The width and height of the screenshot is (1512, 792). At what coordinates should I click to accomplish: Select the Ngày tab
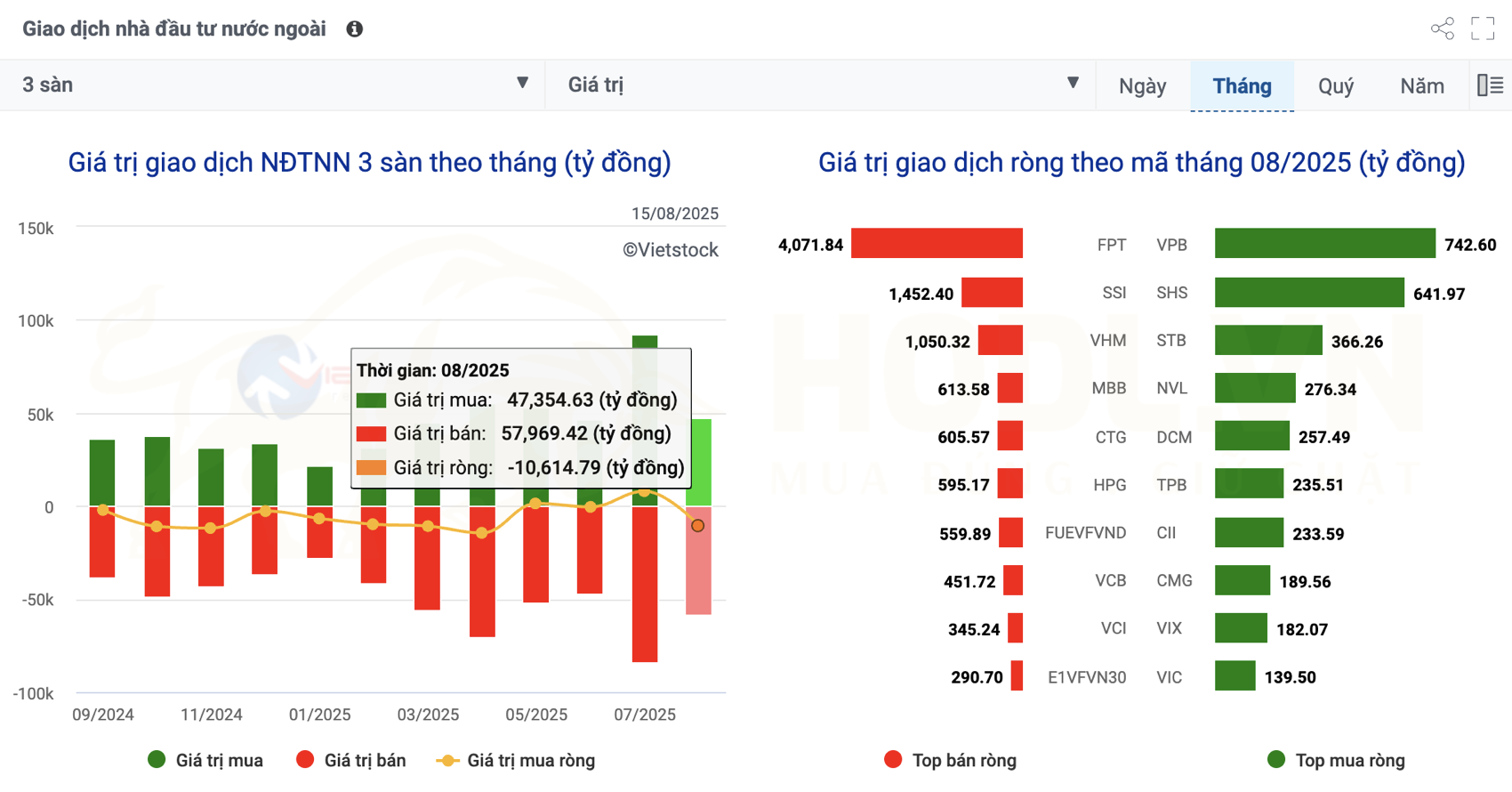(1142, 86)
